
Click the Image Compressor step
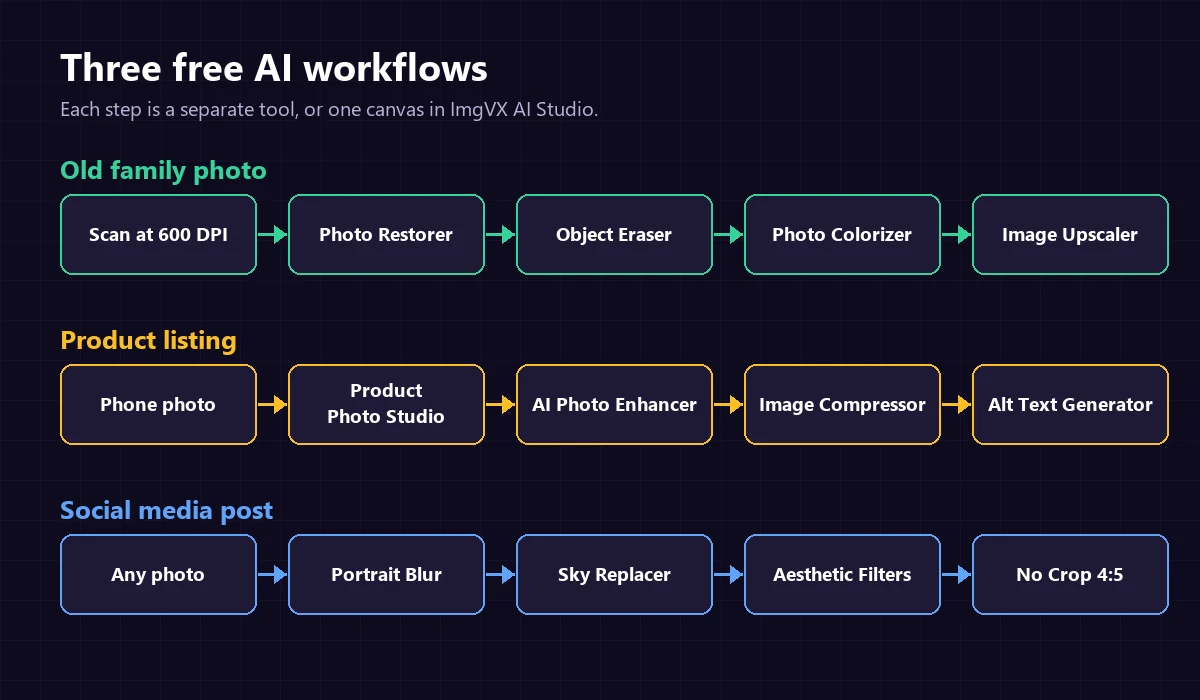pyautogui.click(x=842, y=405)
